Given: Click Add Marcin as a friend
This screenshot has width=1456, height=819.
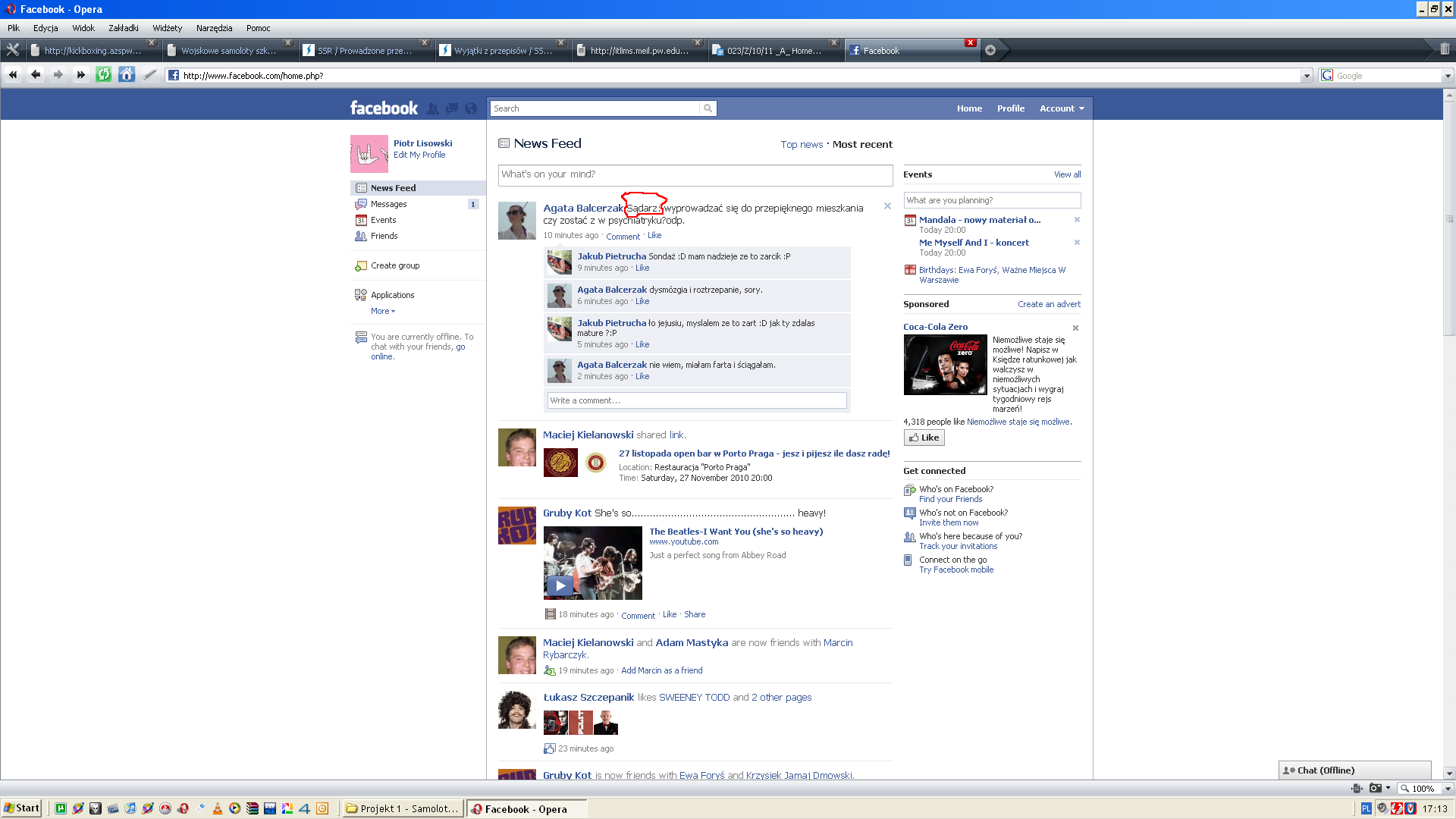Looking at the screenshot, I should 661,670.
